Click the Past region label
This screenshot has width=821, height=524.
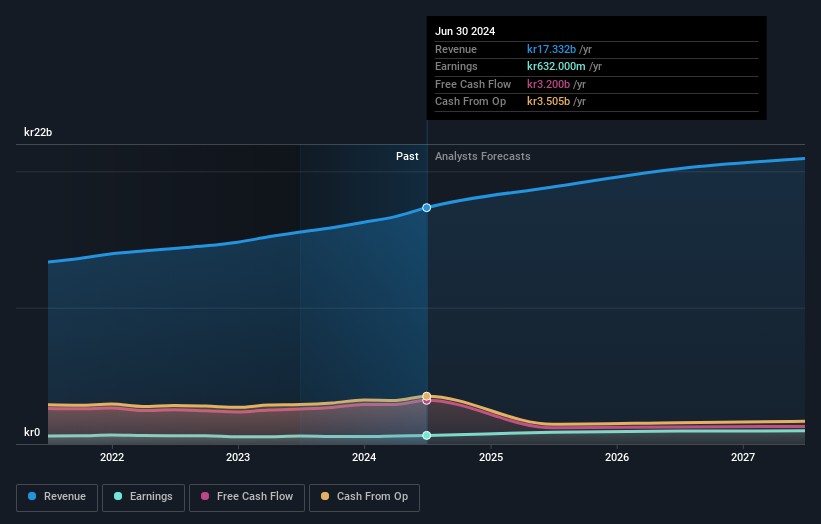[x=407, y=157]
